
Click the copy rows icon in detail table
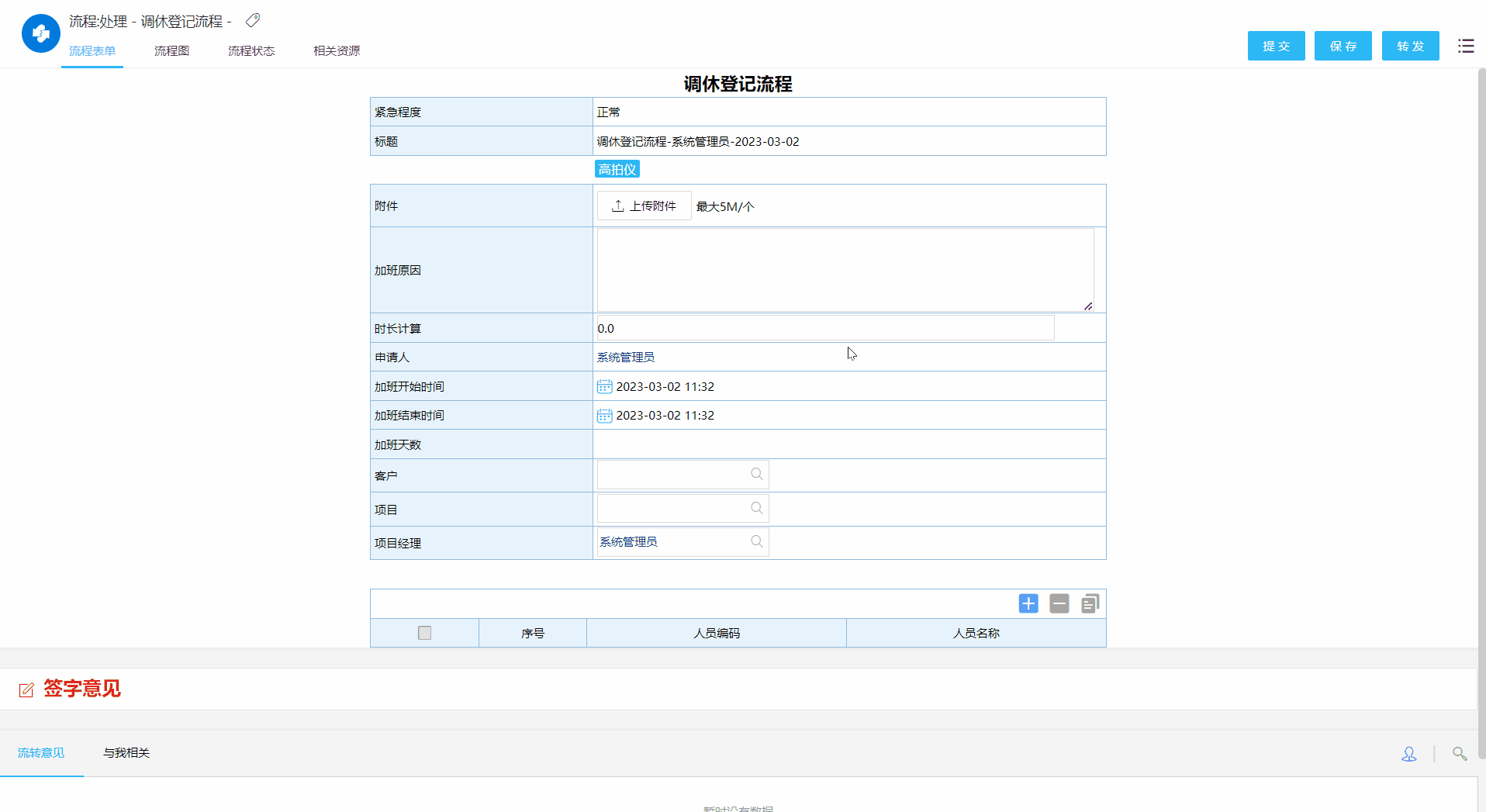coord(1090,603)
